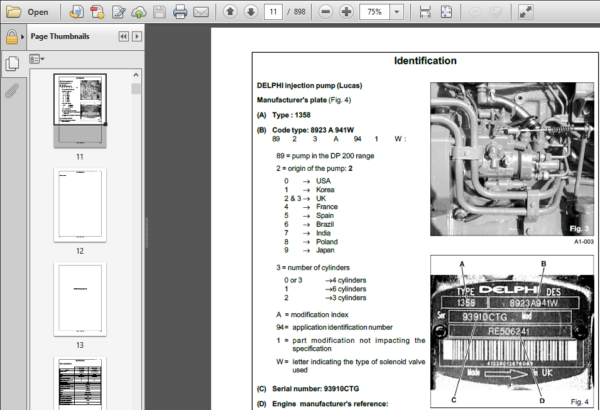Click the edit PDF text icon
Image resolution: width=600 pixels, height=410 pixels.
(x=119, y=12)
